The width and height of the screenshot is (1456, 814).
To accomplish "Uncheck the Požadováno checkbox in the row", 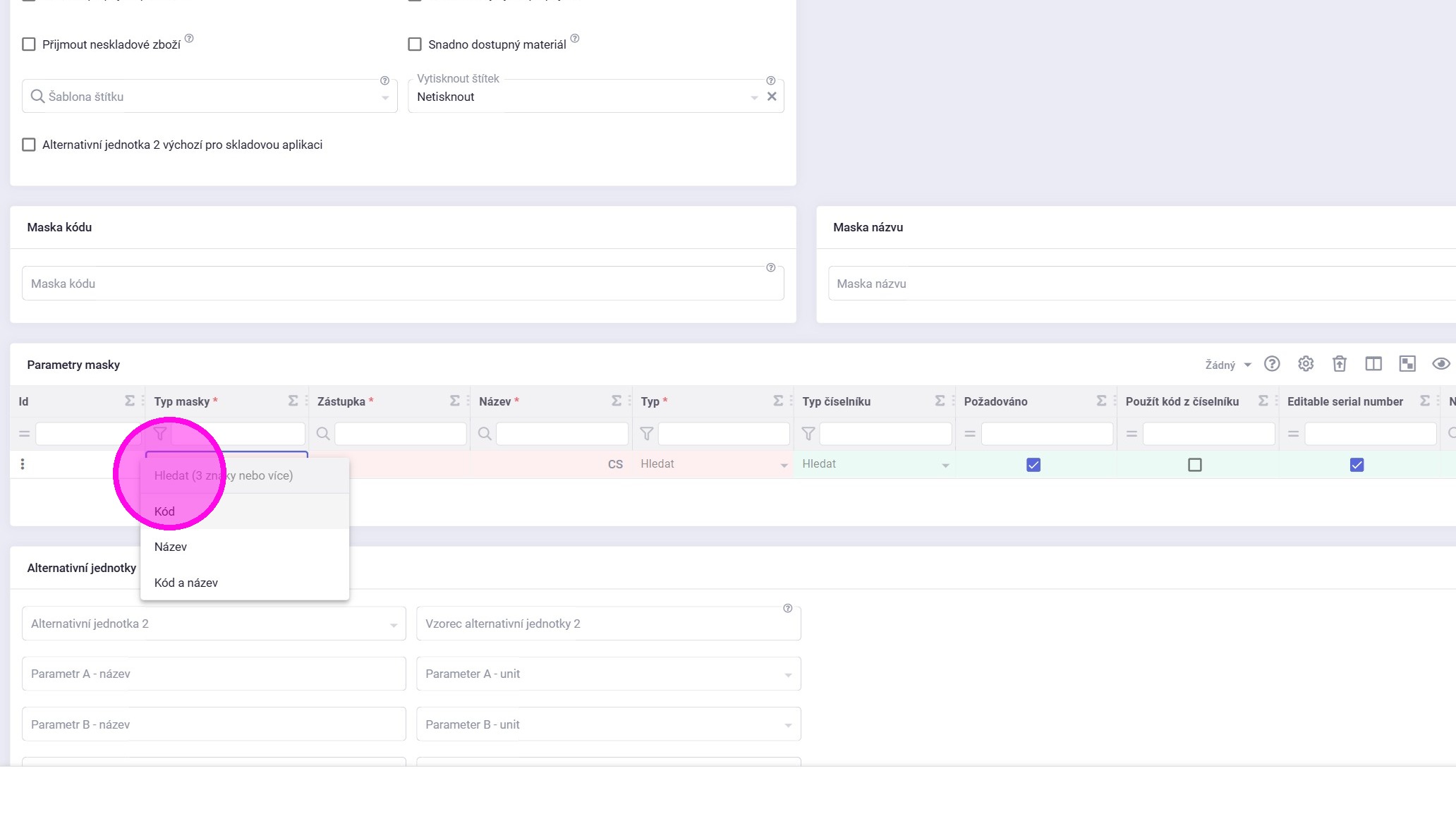I will [x=1033, y=465].
